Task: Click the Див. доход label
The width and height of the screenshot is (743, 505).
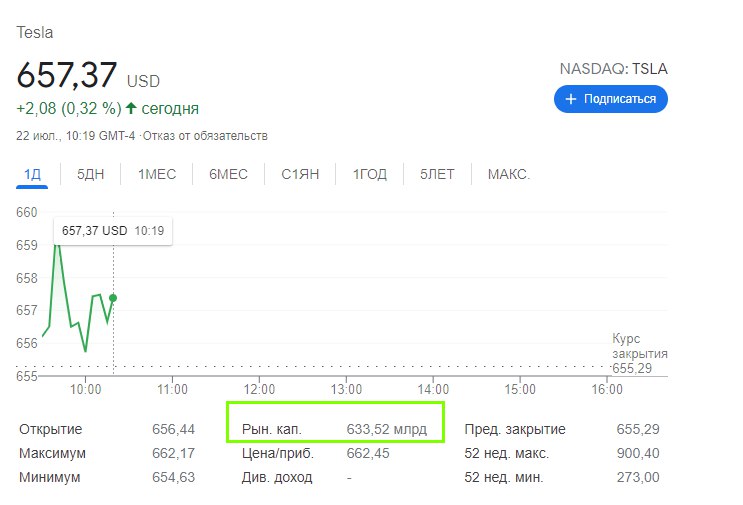Action: click(277, 477)
